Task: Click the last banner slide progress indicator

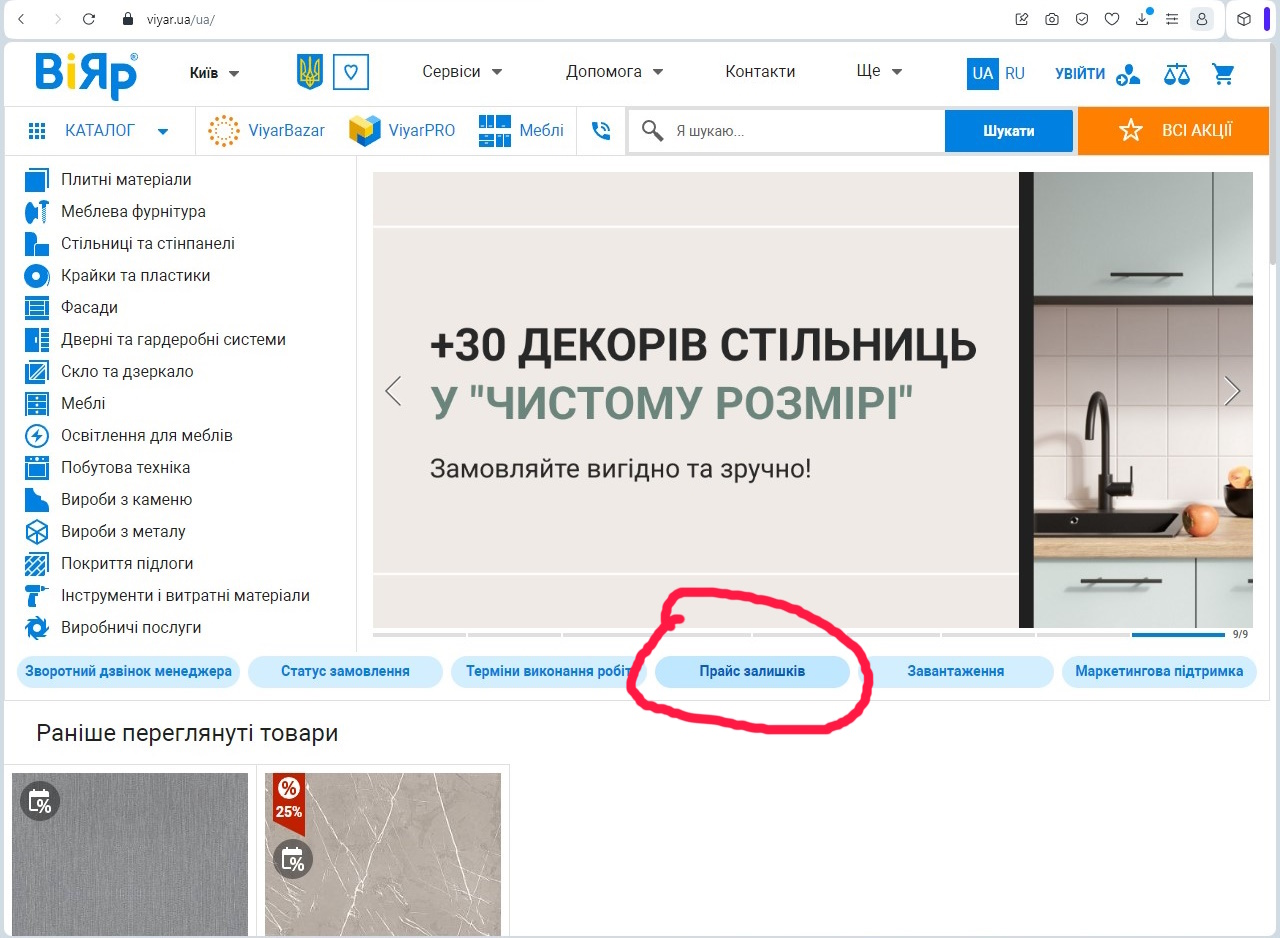Action: [x=1178, y=634]
